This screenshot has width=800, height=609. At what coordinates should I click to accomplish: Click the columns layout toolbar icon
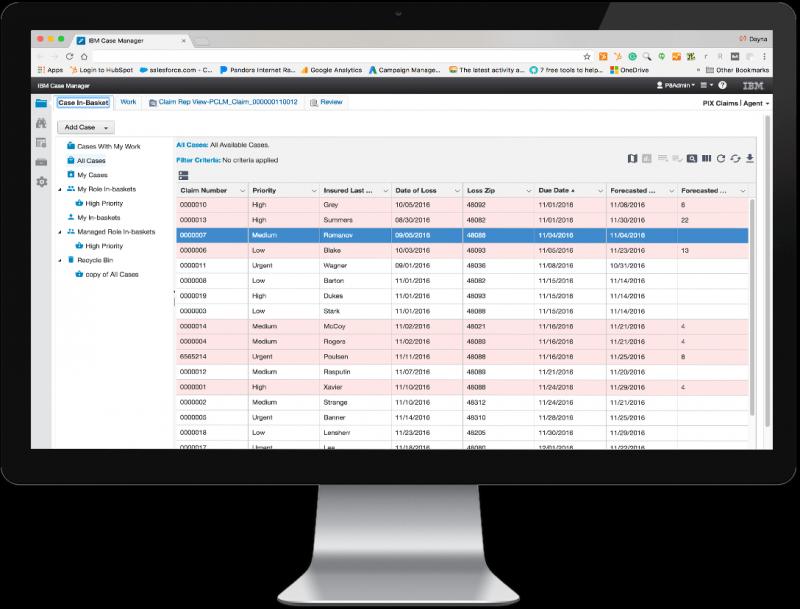pos(706,159)
